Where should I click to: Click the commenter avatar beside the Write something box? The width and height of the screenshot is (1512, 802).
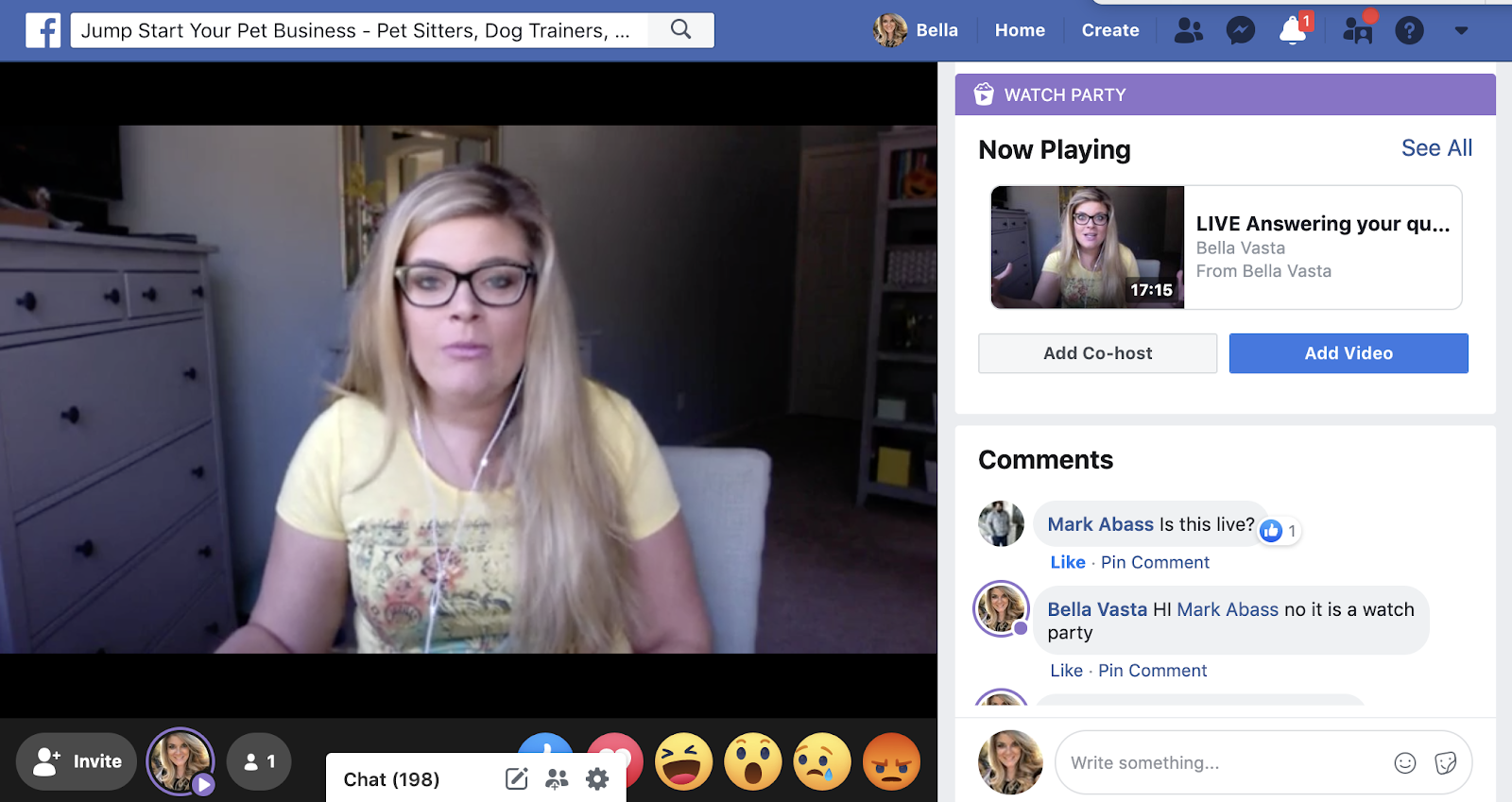click(x=1010, y=762)
